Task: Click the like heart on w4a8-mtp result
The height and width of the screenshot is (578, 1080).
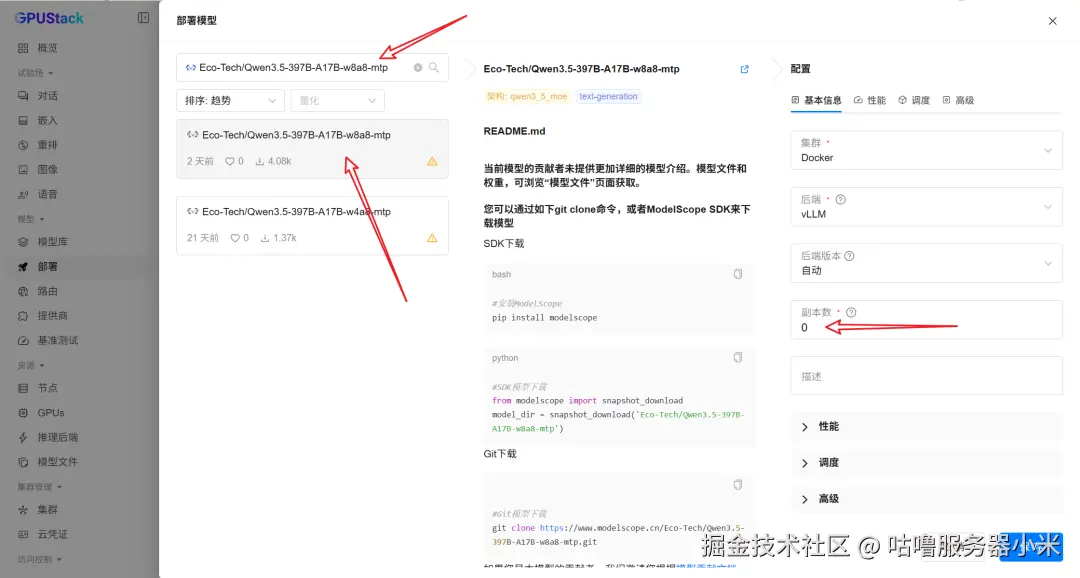Action: (x=235, y=238)
